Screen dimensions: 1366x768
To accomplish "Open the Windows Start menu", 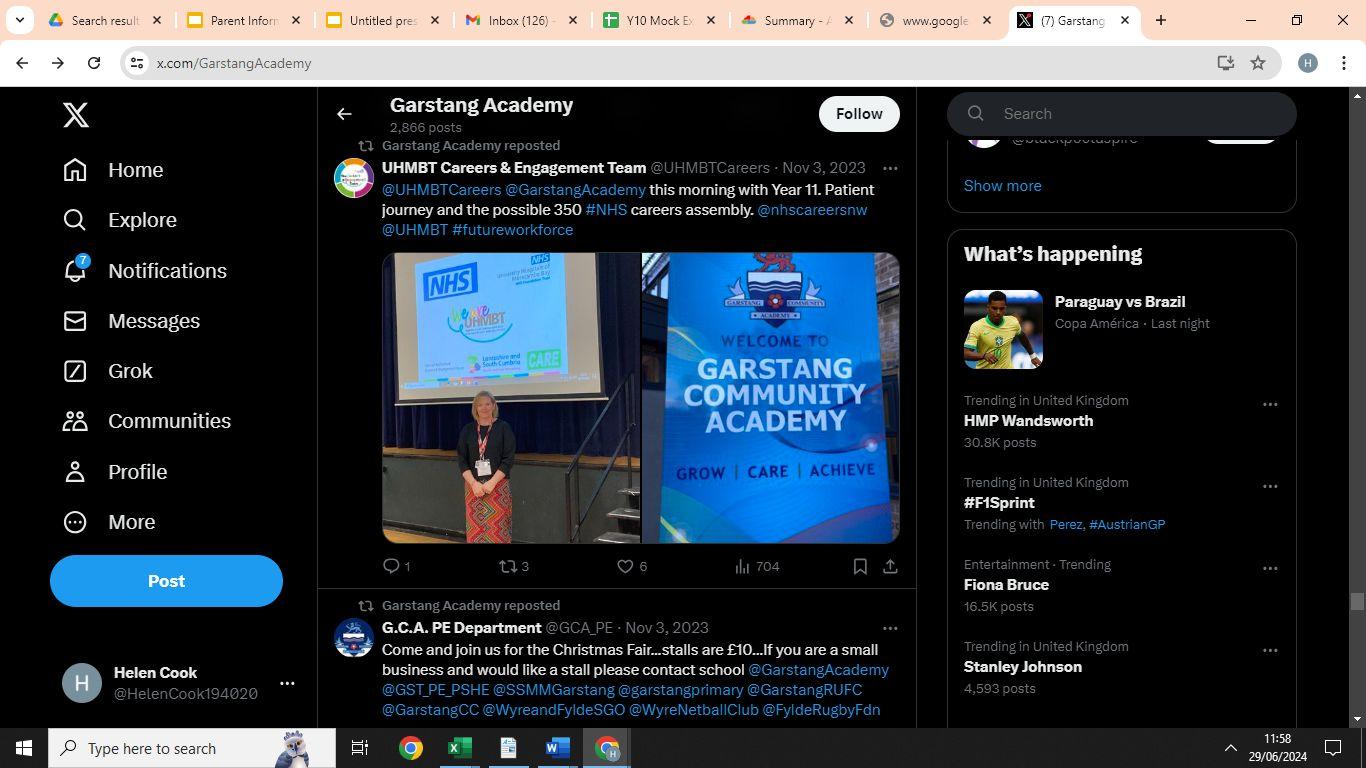I will tap(24, 748).
